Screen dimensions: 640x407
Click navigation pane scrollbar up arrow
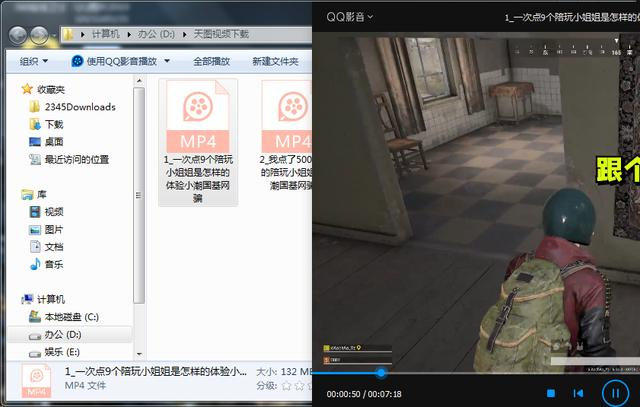coord(139,81)
